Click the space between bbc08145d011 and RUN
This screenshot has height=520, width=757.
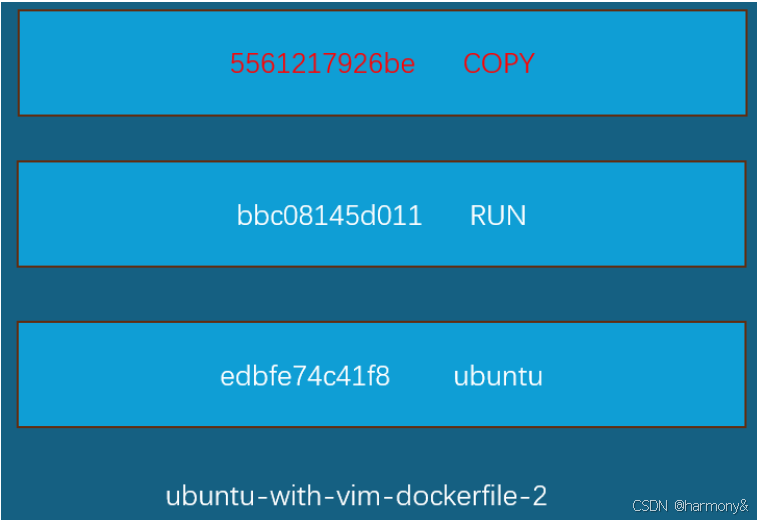(446, 215)
